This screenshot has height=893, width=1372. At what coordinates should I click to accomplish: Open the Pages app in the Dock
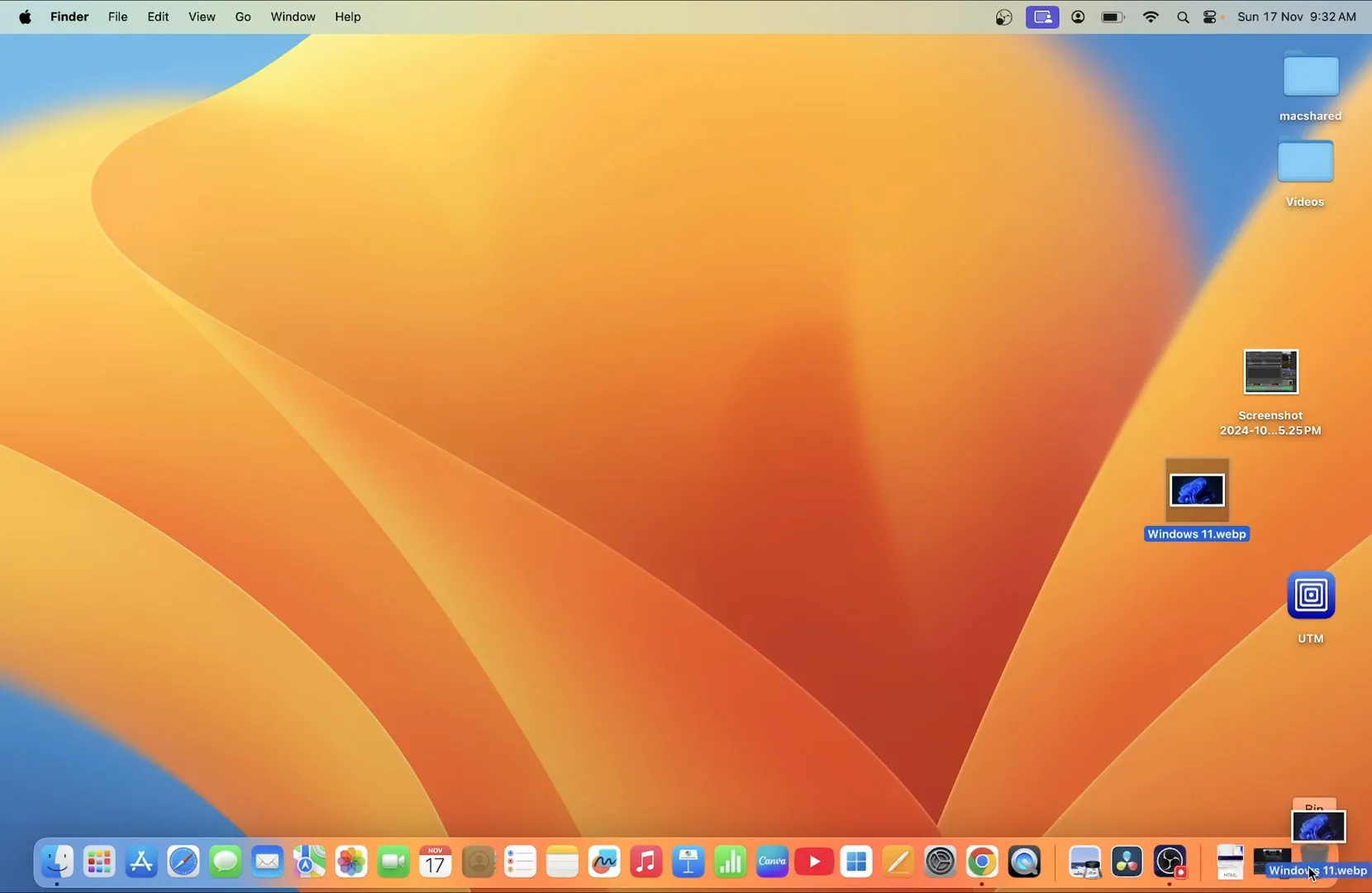[898, 862]
